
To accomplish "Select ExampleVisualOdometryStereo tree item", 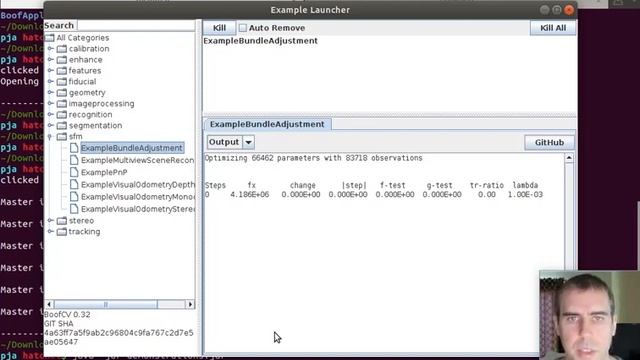I will pos(138,209).
